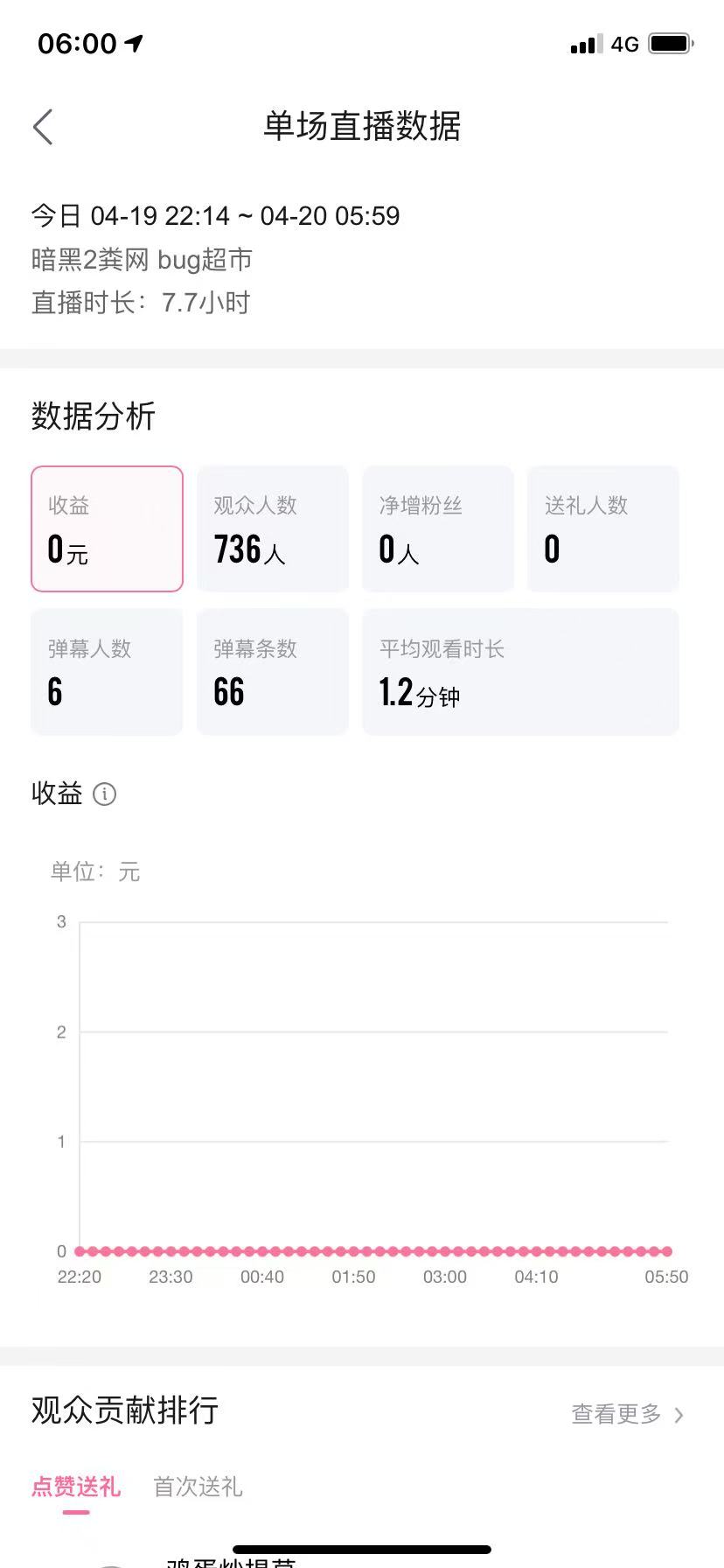Expand 查看更多 arrow for contribution ranking

click(679, 1415)
